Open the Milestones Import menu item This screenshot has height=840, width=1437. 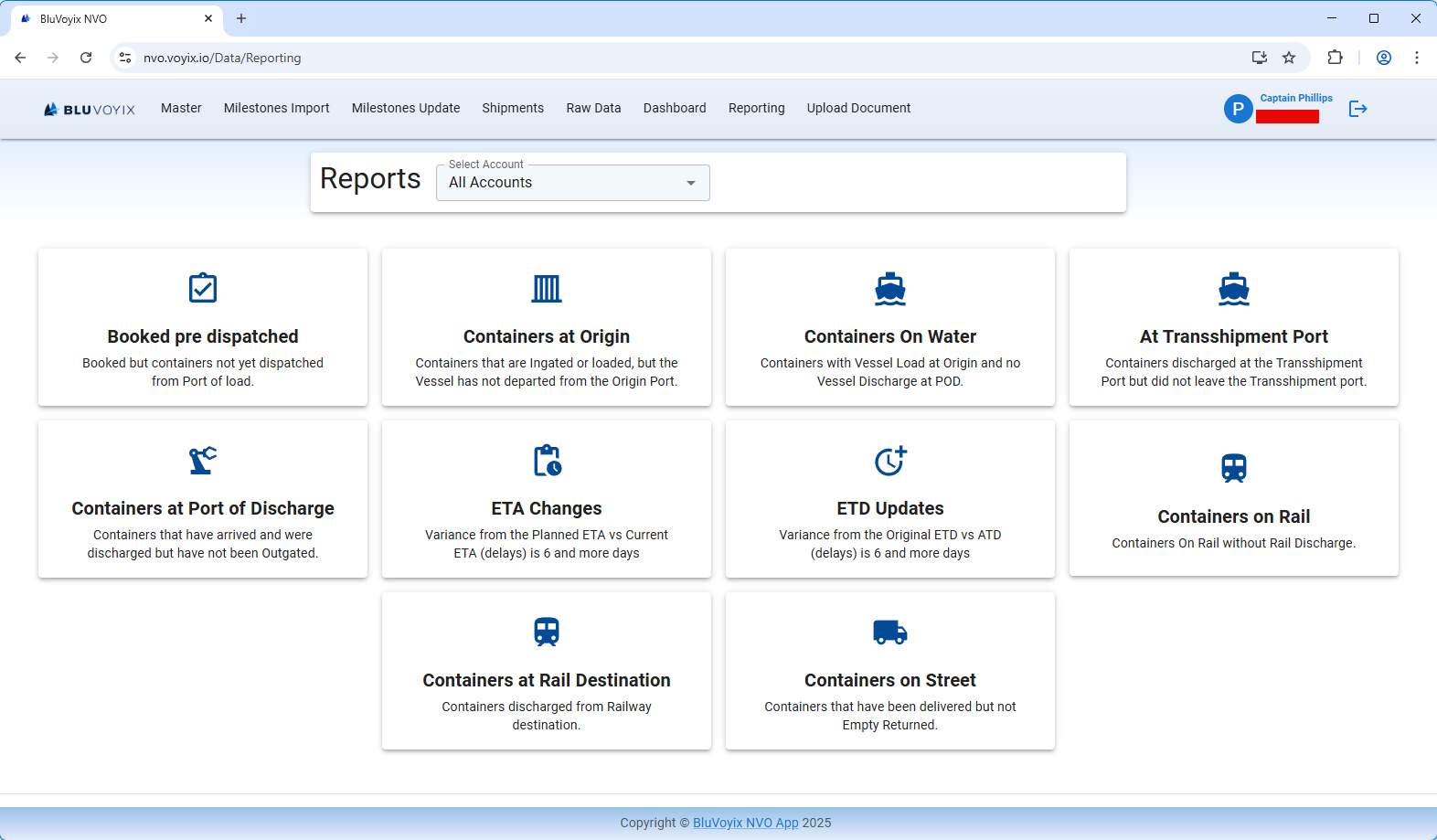[276, 108]
